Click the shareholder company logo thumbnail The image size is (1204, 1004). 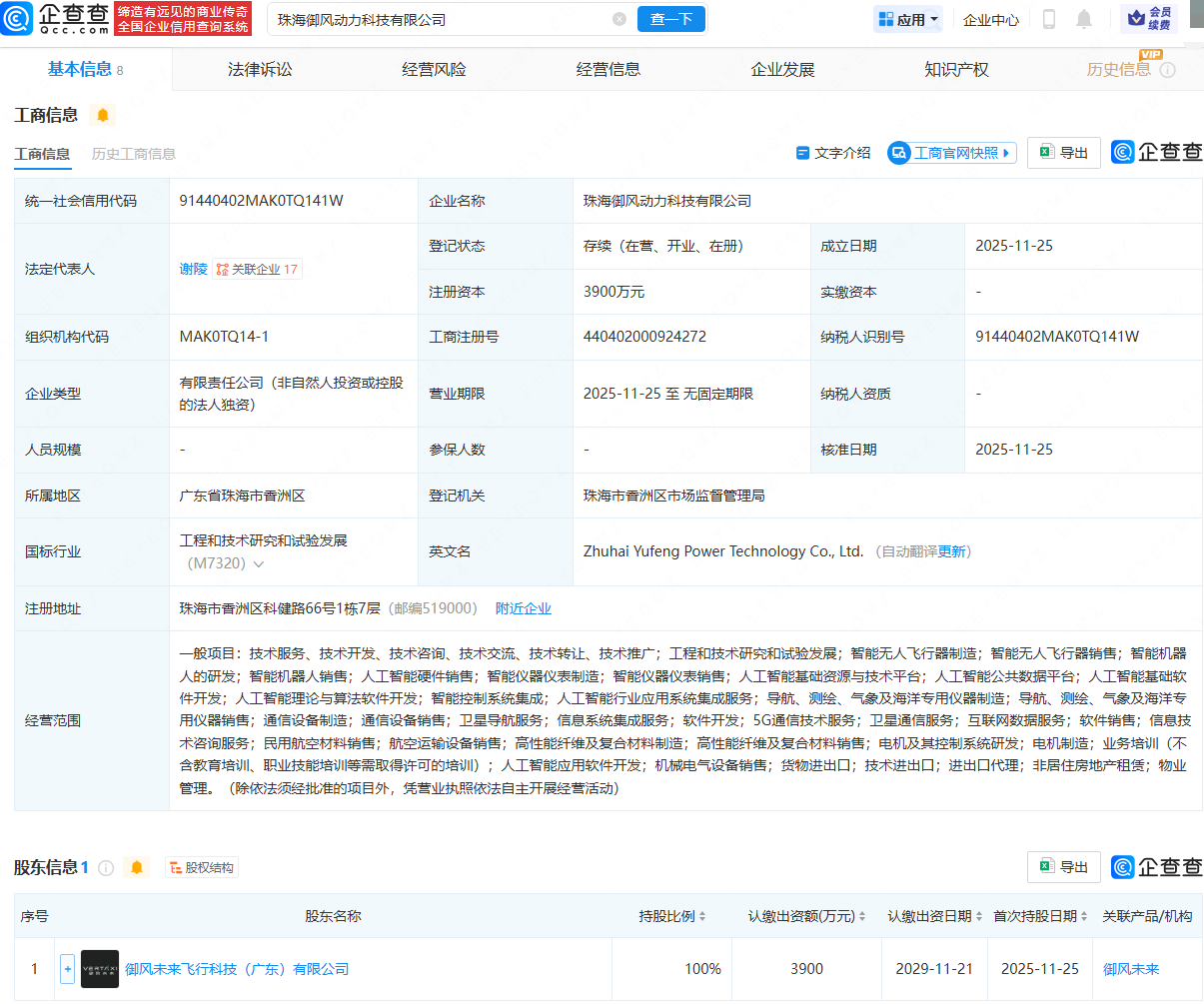pyautogui.click(x=99, y=969)
